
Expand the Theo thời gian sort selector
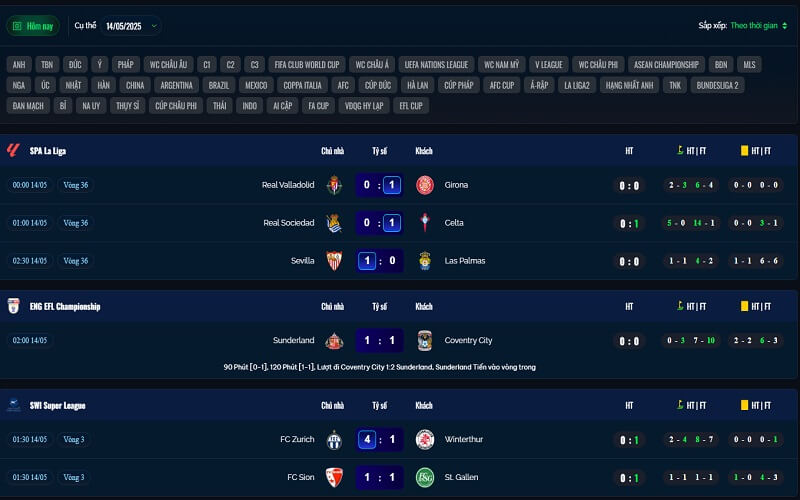pyautogui.click(x=759, y=26)
